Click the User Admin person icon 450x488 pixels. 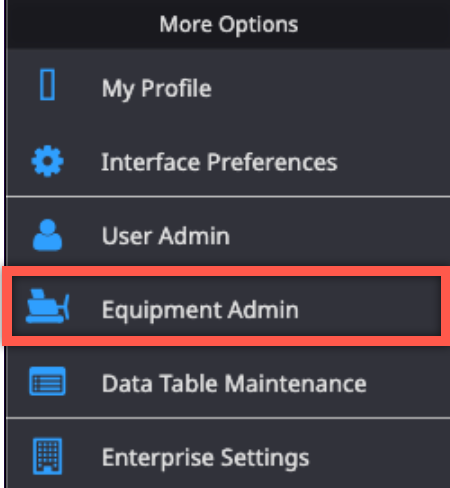coord(47,235)
